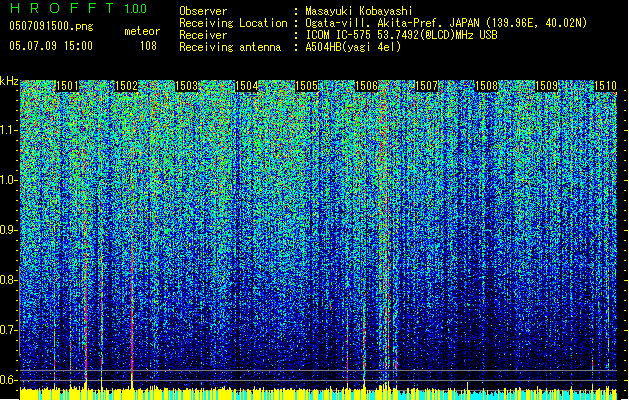Click the 1.0 frequency axis label
The width and height of the screenshot is (629, 400).
click(x=9, y=181)
